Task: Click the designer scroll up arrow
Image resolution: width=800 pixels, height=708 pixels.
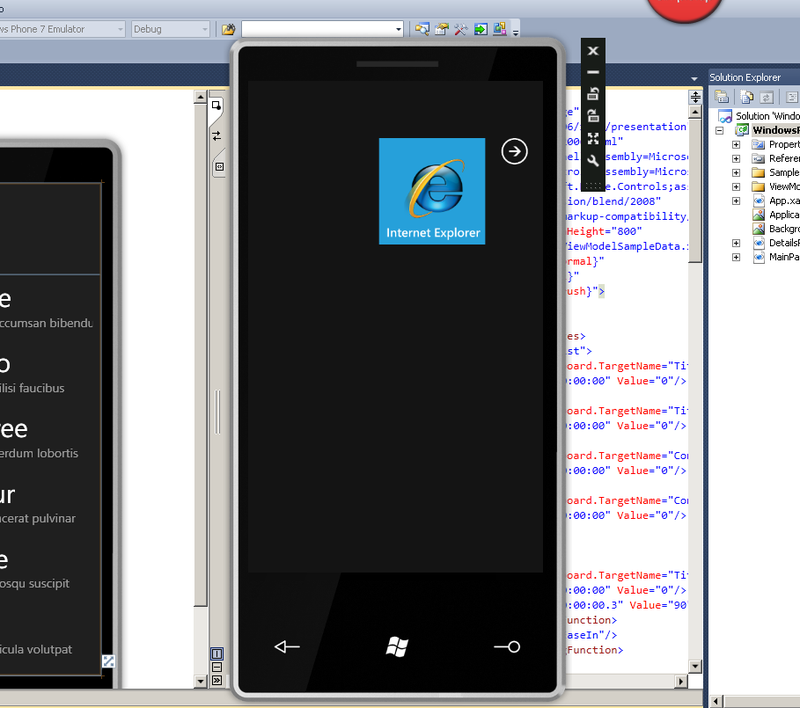Action: click(x=201, y=97)
